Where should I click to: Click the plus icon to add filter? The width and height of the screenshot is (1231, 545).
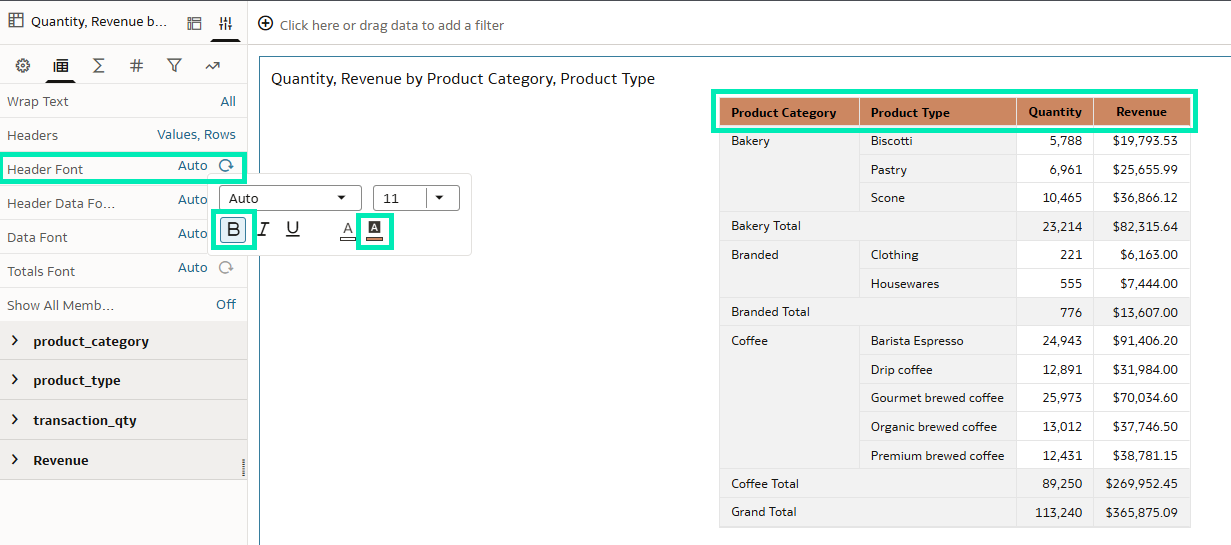click(266, 24)
